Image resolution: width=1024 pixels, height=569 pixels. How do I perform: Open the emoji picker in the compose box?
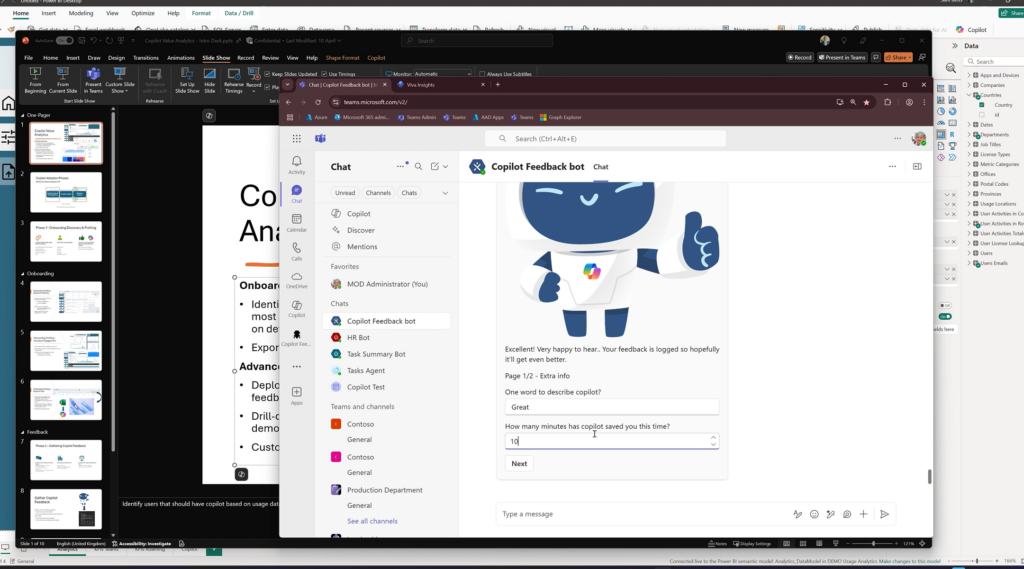point(814,514)
